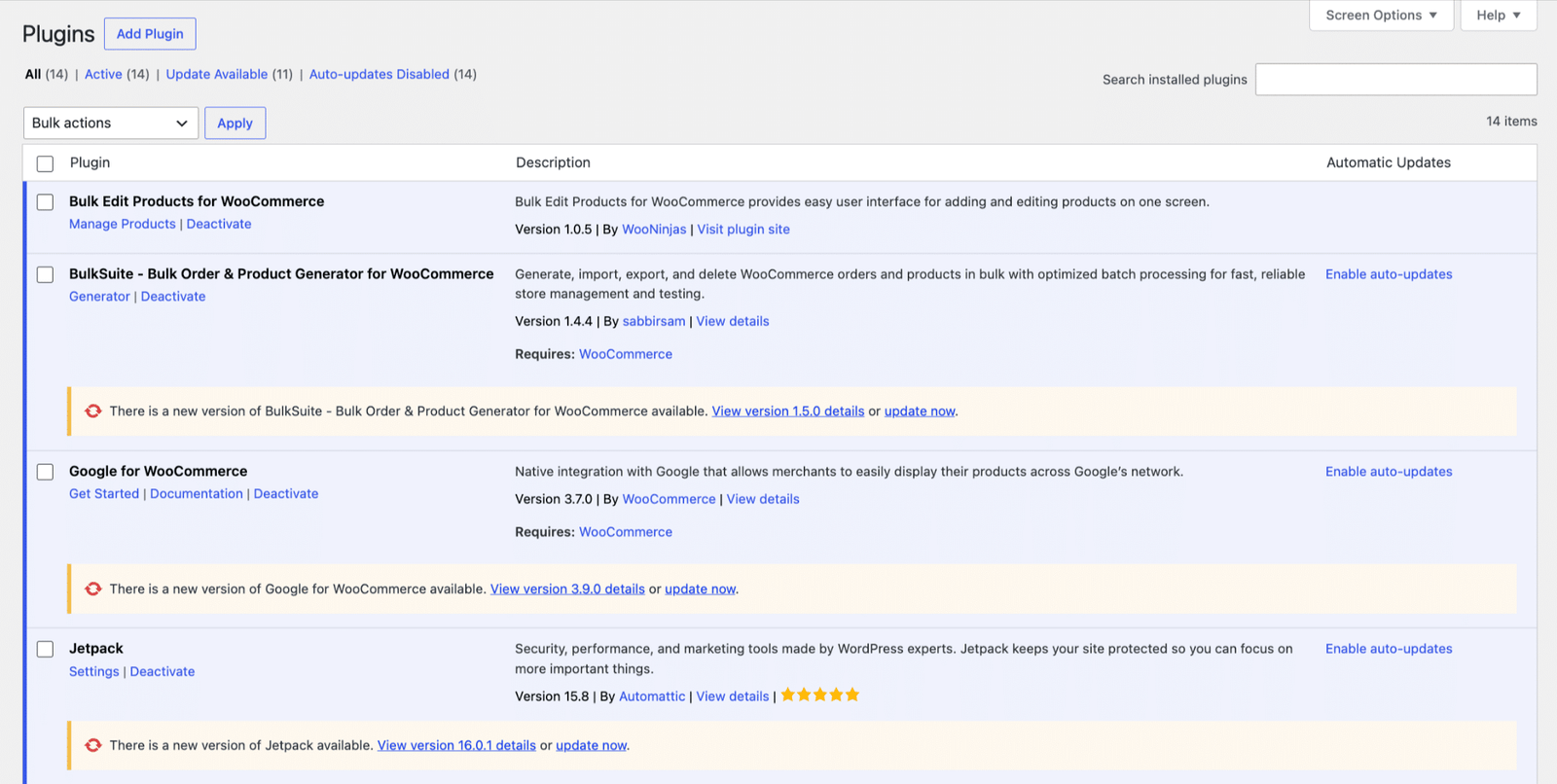The image size is (1557, 784).
Task: Click update now for Jetpack
Action: (x=592, y=746)
